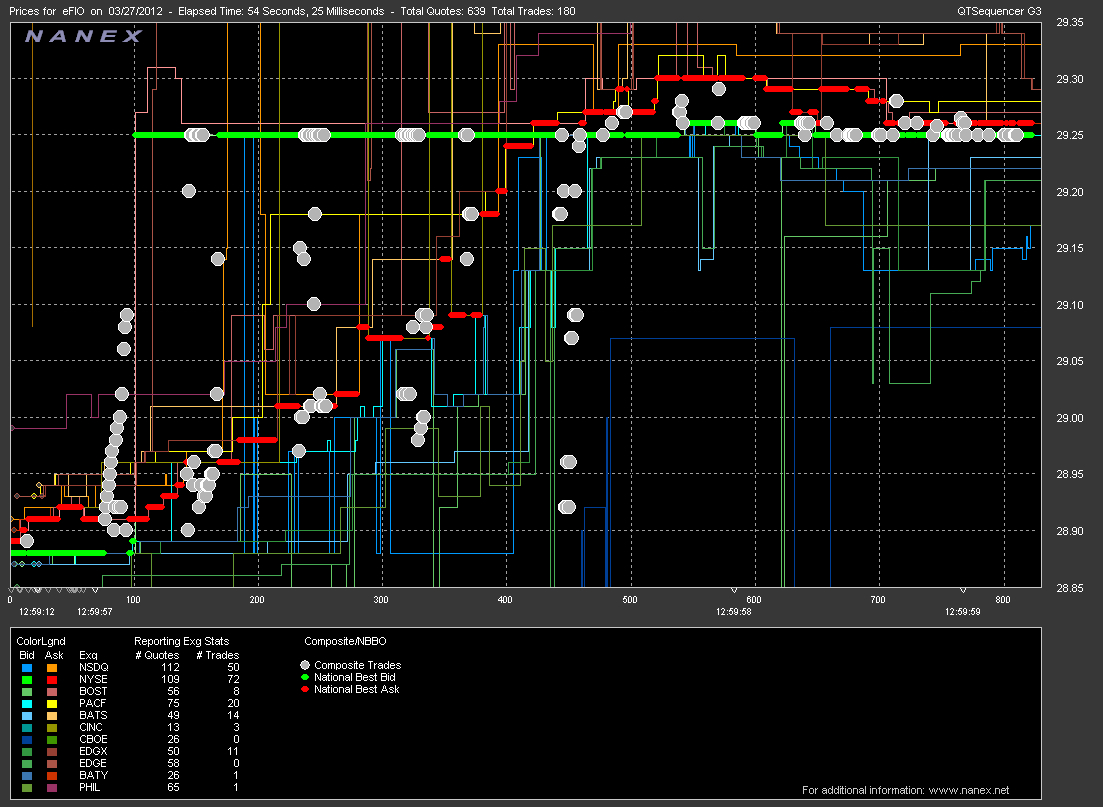Click the 'Total Trades: 180' header text
1103x807 pixels.
(x=533, y=11)
